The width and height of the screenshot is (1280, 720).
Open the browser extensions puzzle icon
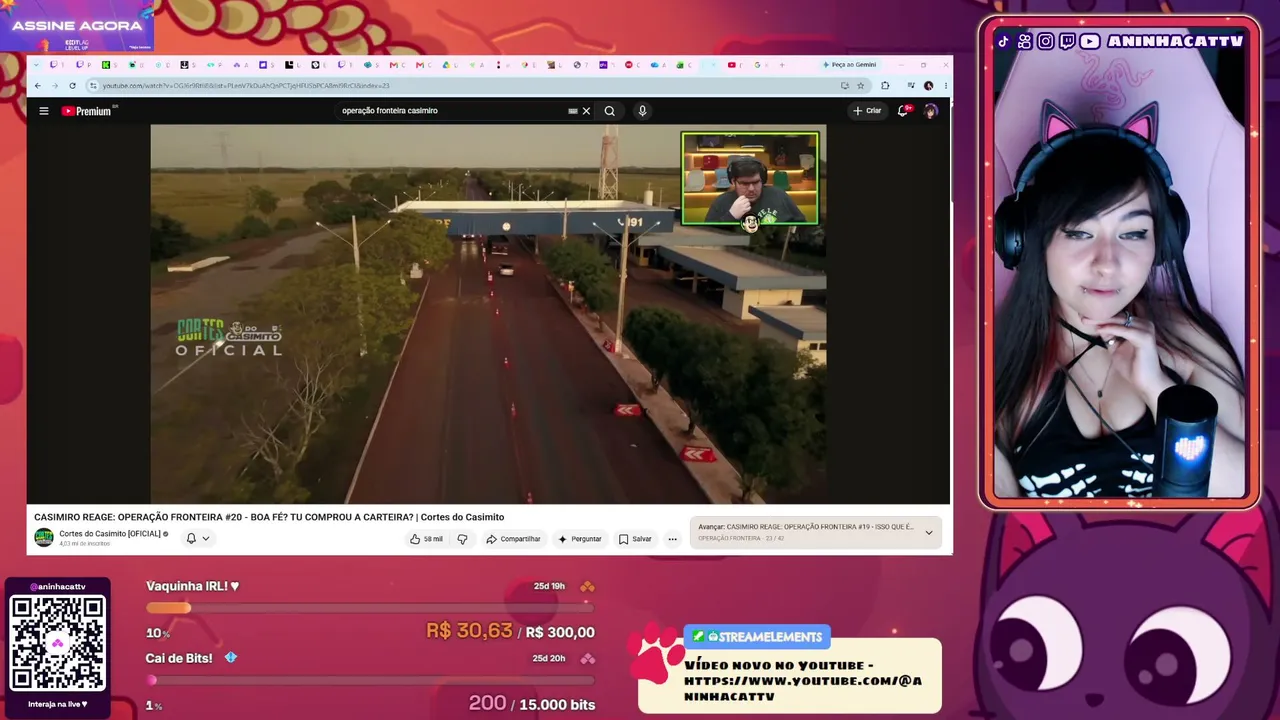(885, 86)
